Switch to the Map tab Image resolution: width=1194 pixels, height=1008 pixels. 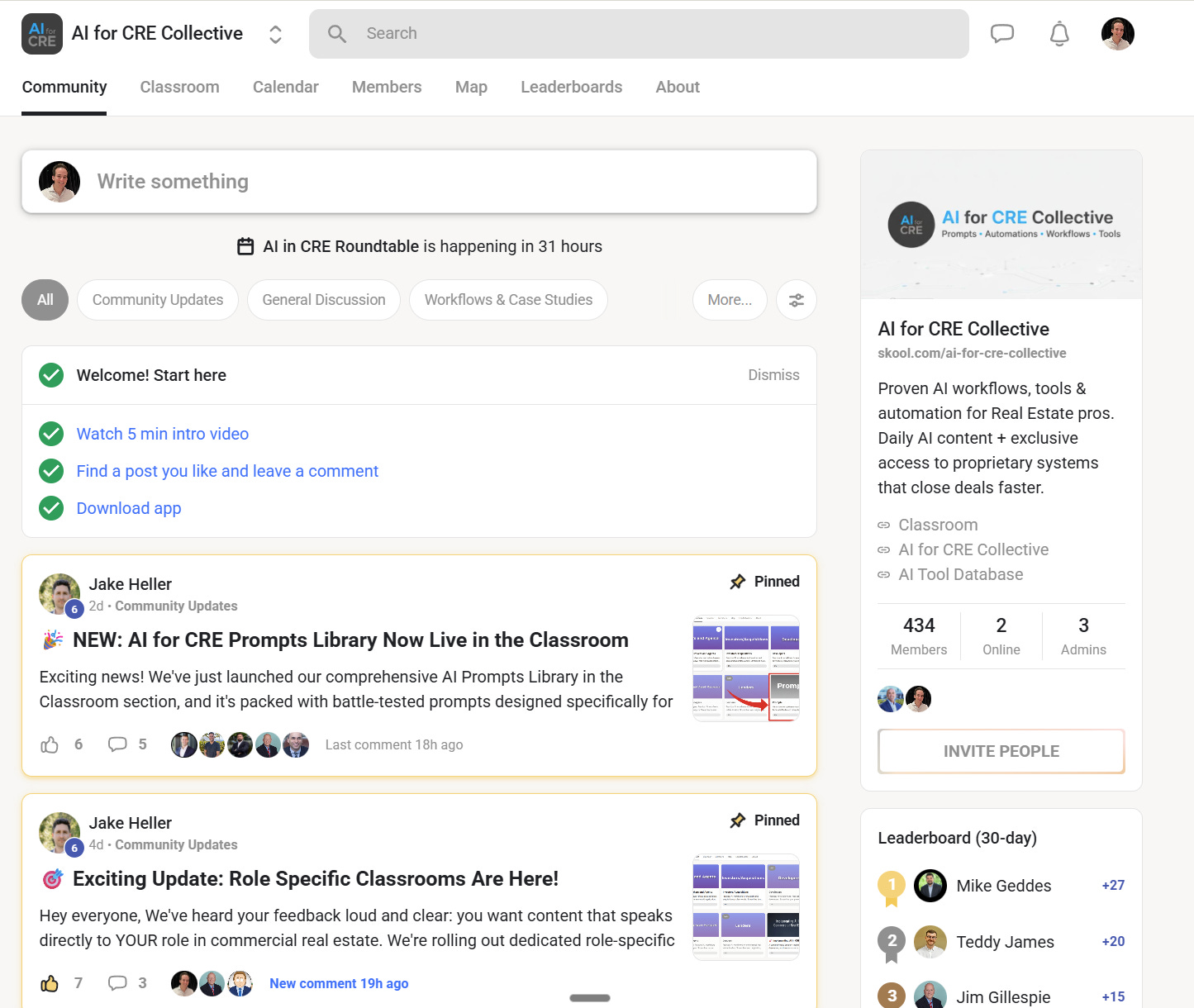coord(471,87)
